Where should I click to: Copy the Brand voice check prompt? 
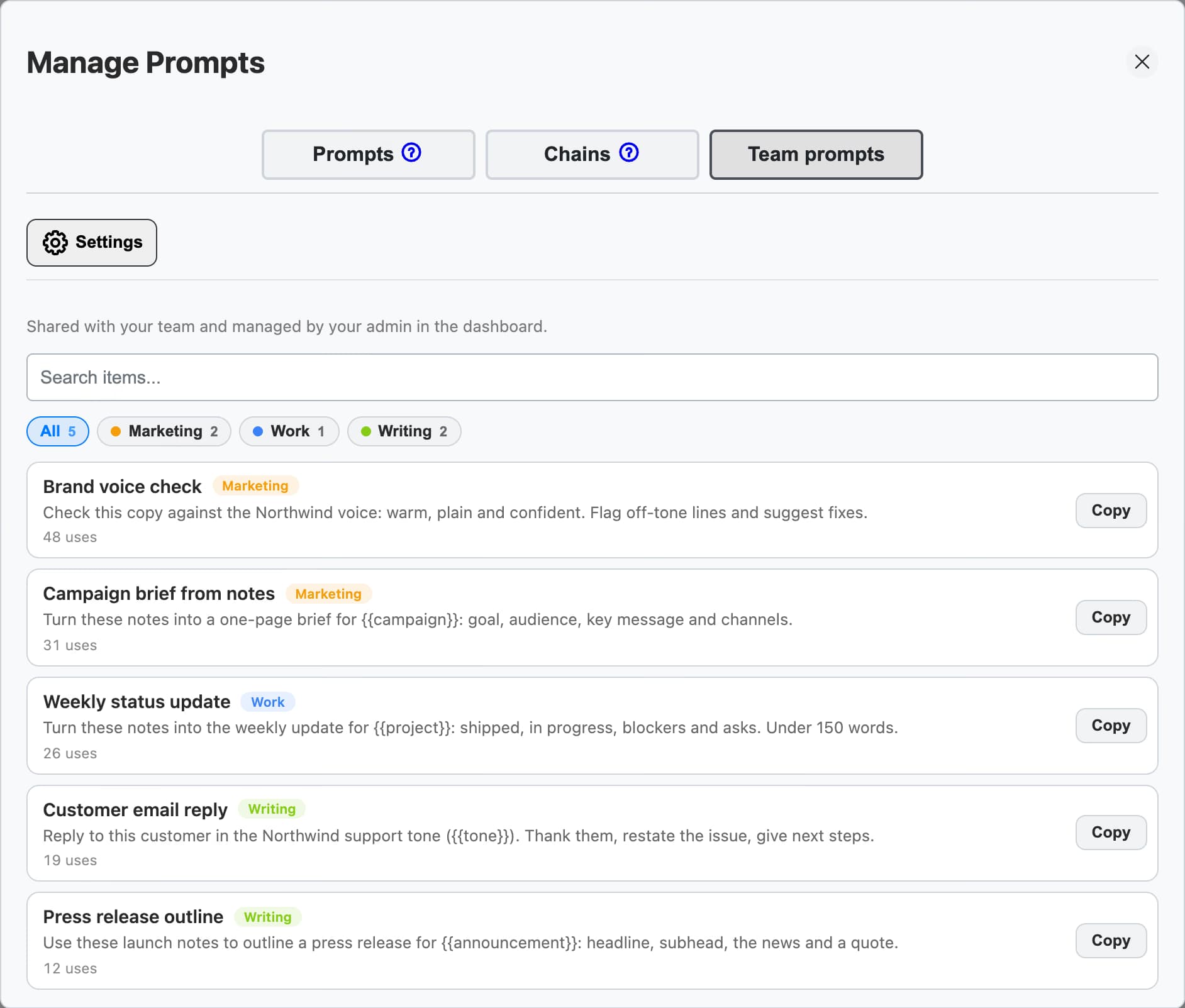(1111, 511)
